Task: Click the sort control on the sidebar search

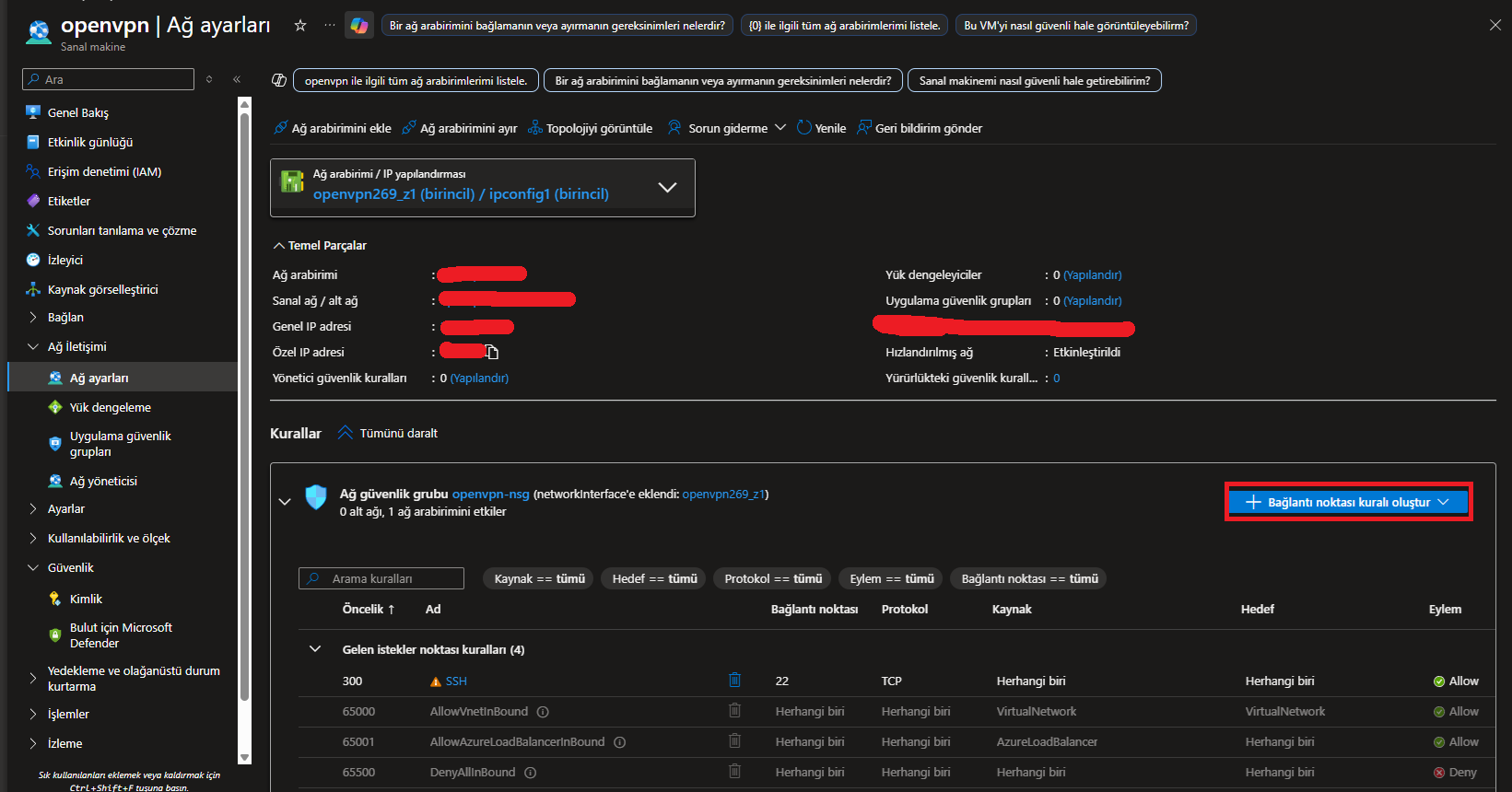Action: click(x=209, y=79)
